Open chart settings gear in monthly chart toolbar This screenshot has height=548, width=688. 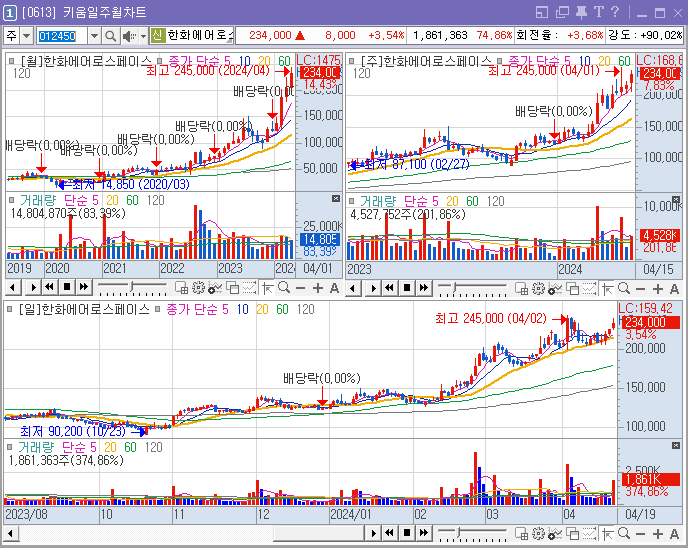(198, 288)
